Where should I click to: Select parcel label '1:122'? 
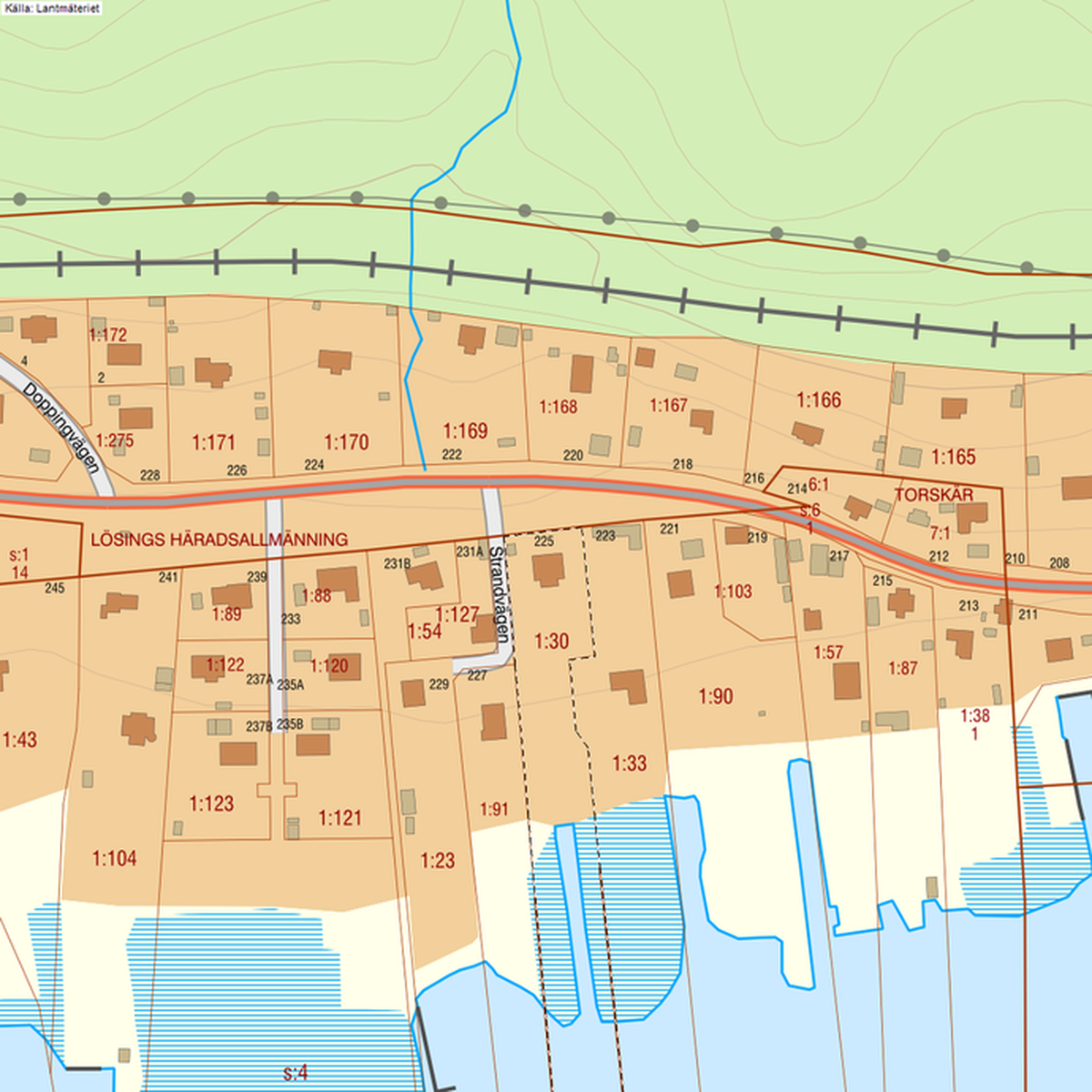225,664
